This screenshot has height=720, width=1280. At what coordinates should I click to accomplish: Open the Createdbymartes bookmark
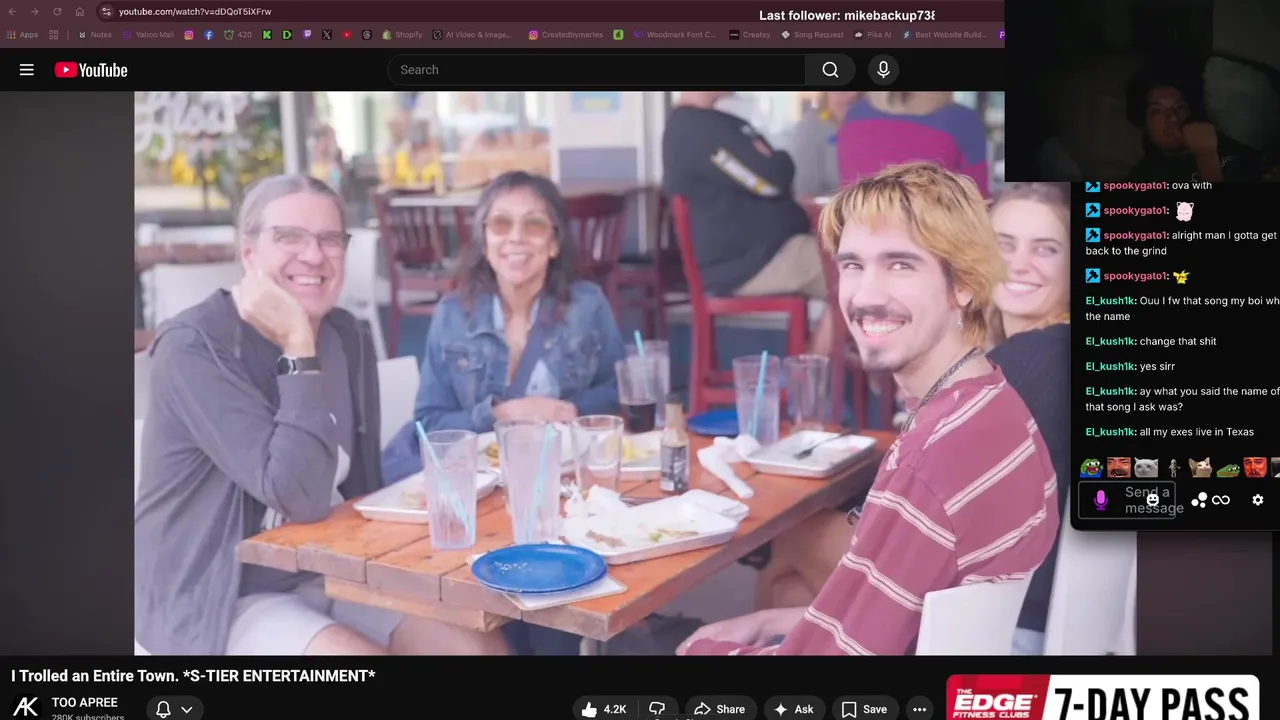click(565, 34)
